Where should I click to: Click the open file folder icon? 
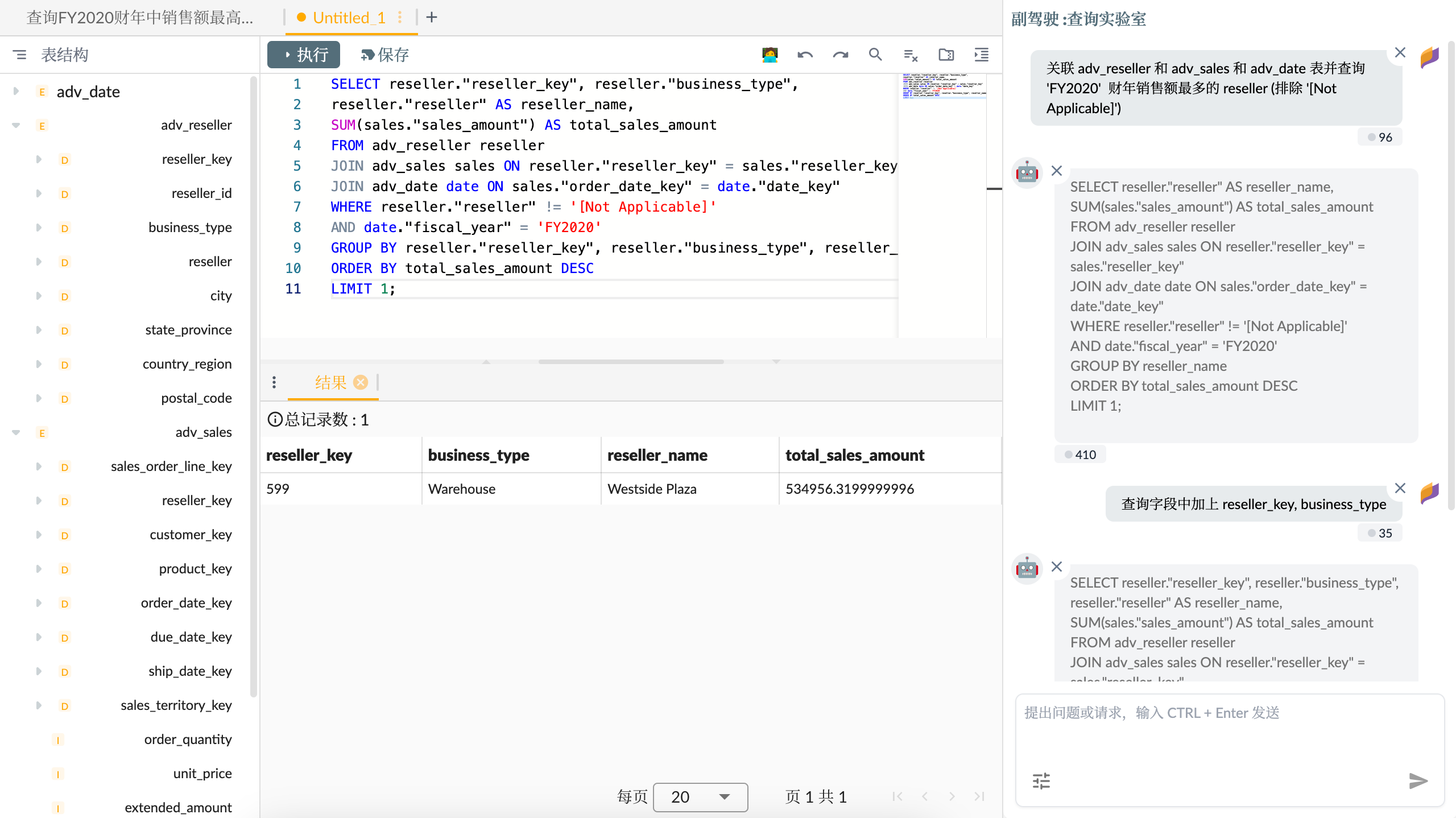(x=946, y=55)
